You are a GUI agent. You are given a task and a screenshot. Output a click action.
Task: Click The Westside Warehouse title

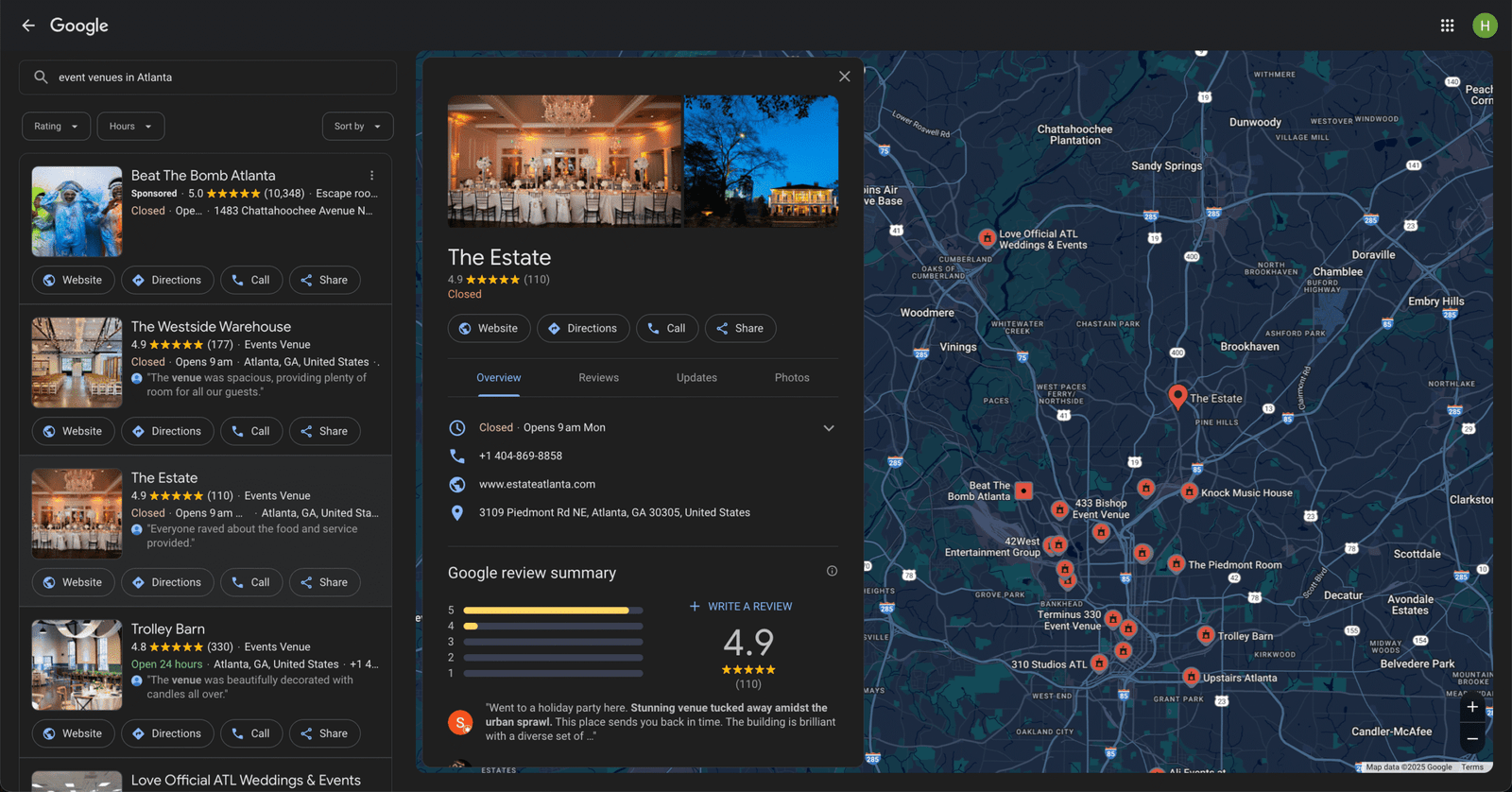point(211,327)
